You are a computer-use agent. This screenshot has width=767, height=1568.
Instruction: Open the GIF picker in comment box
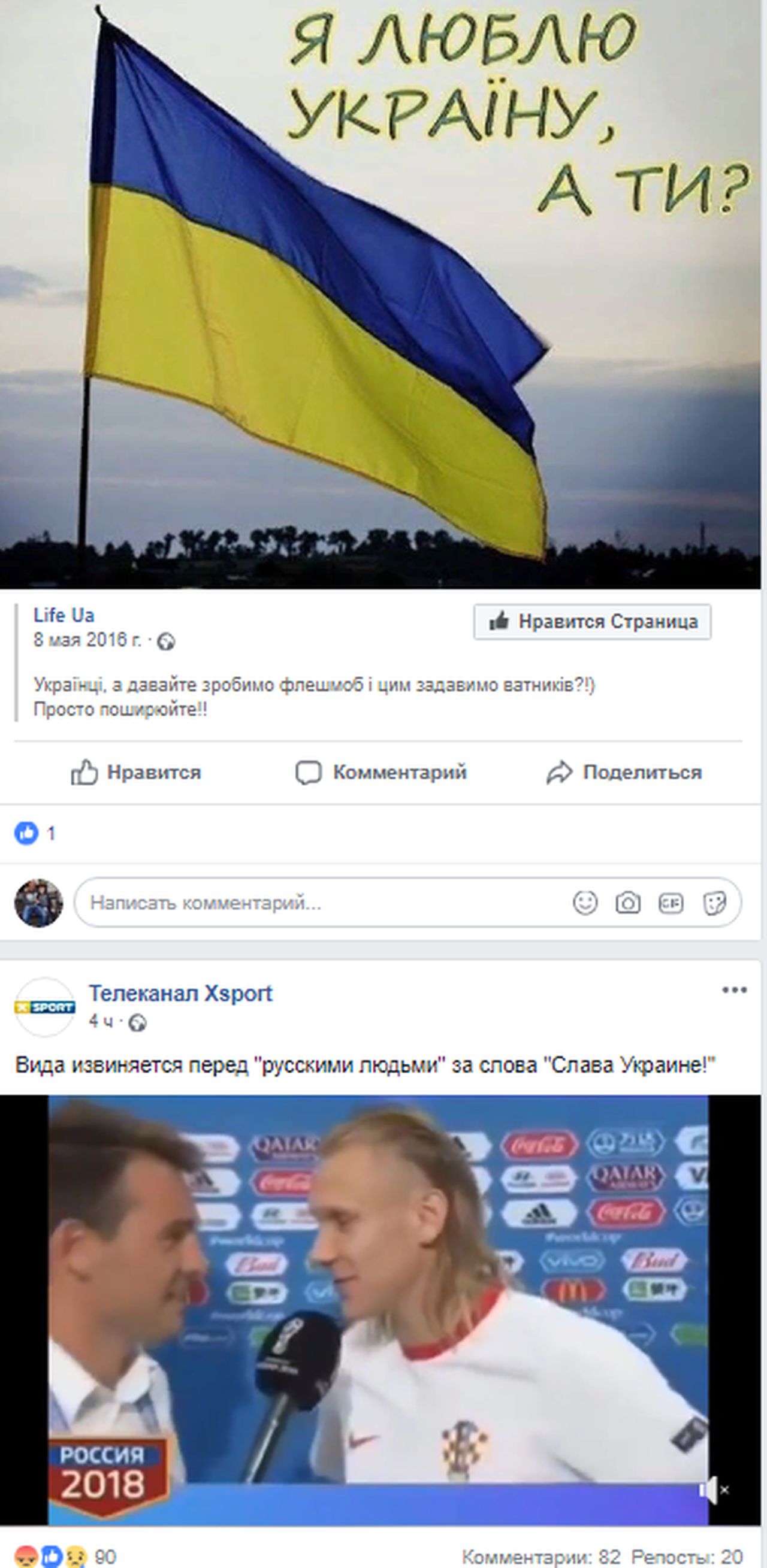(x=670, y=903)
